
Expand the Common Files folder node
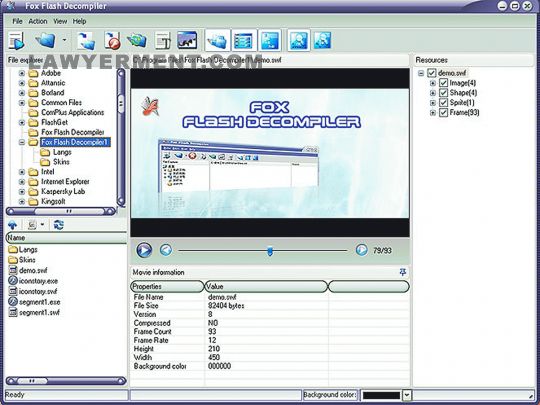click(x=22, y=103)
